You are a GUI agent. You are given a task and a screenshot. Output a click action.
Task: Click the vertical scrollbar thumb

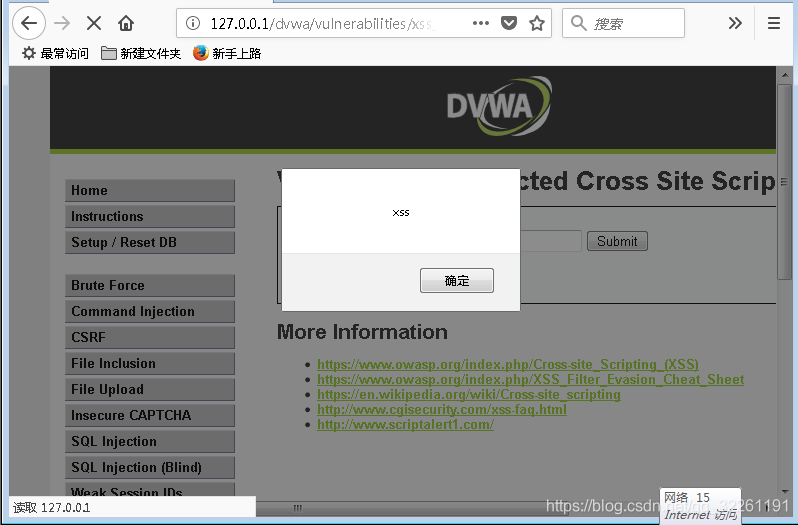784,182
